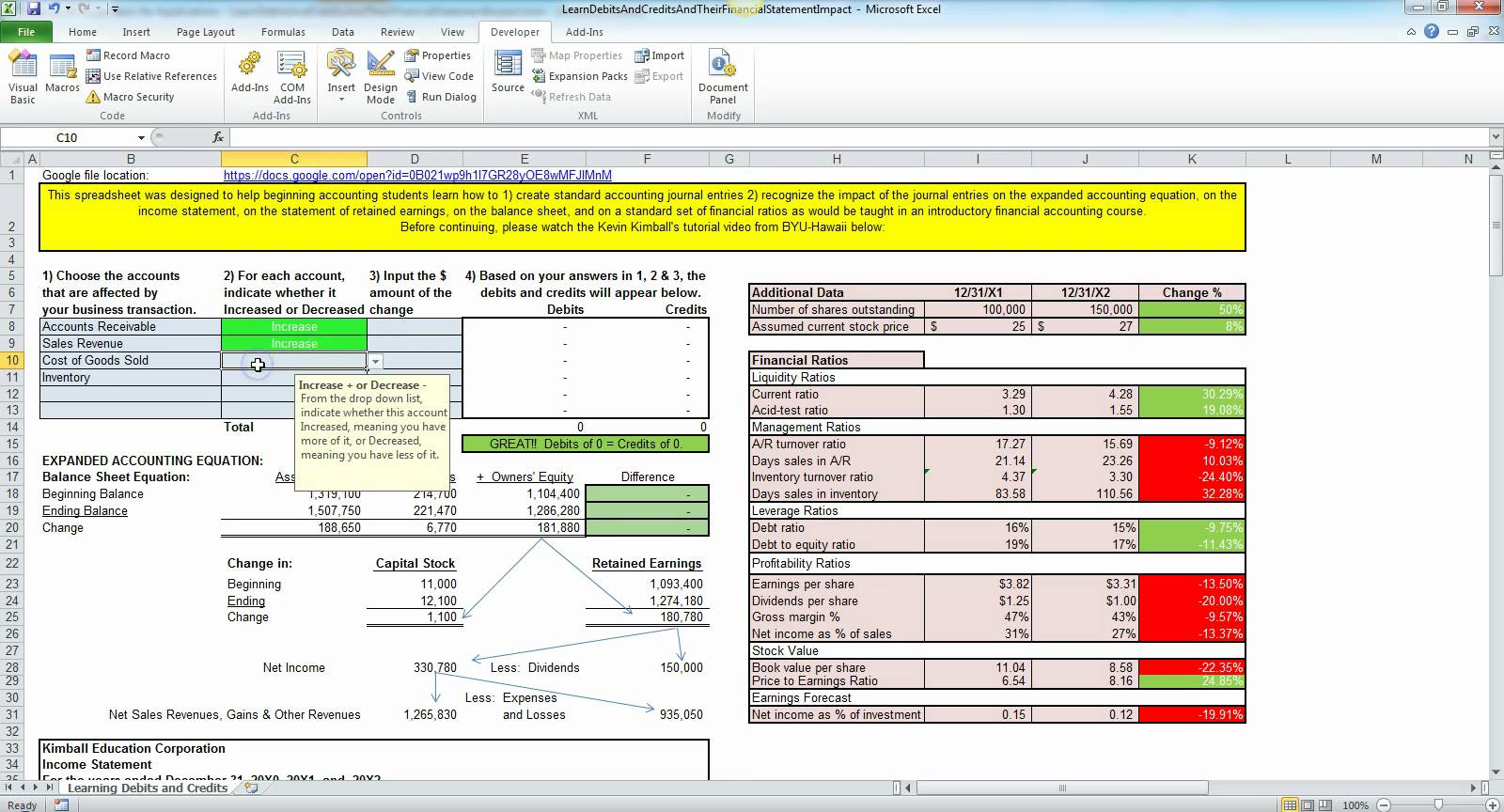Toggle Design Mode in Controls
The image size is (1504, 812).
pos(381,76)
